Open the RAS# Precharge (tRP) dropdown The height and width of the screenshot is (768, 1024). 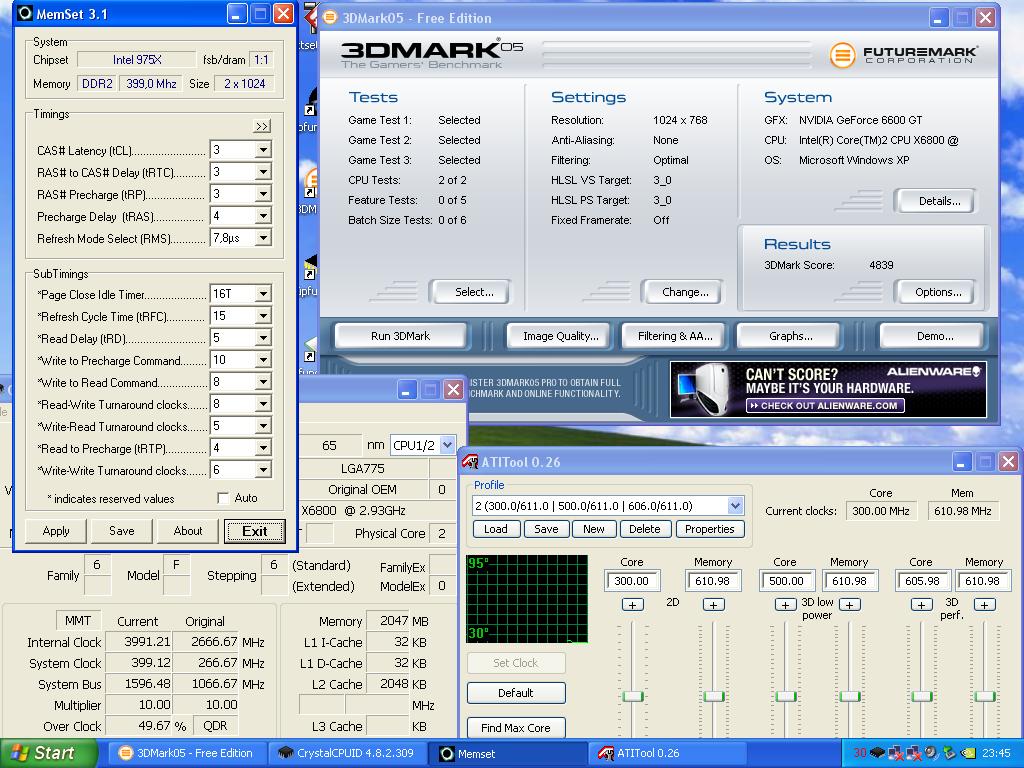pyautogui.click(x=263, y=194)
